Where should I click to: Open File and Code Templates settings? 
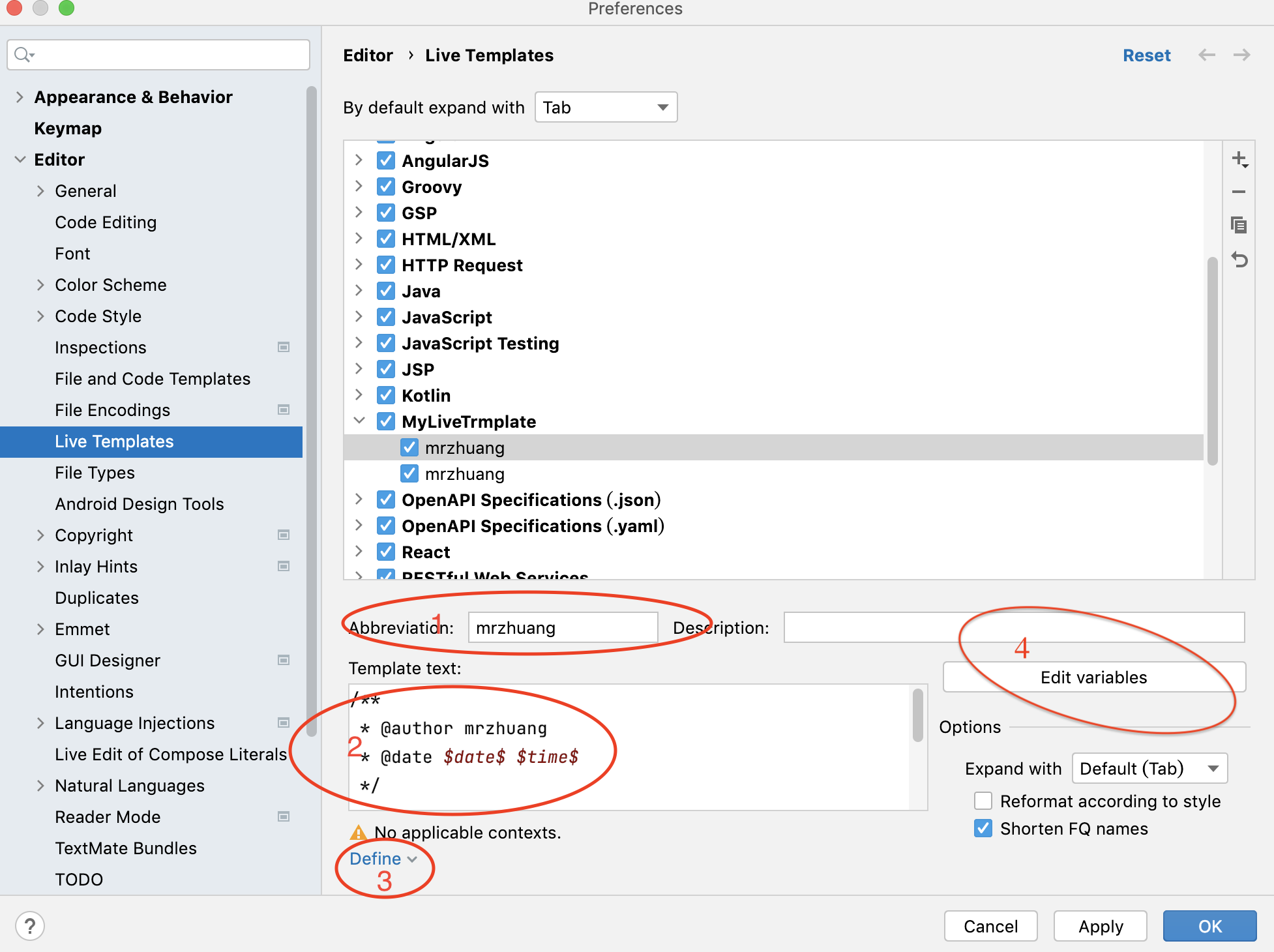pyautogui.click(x=153, y=379)
